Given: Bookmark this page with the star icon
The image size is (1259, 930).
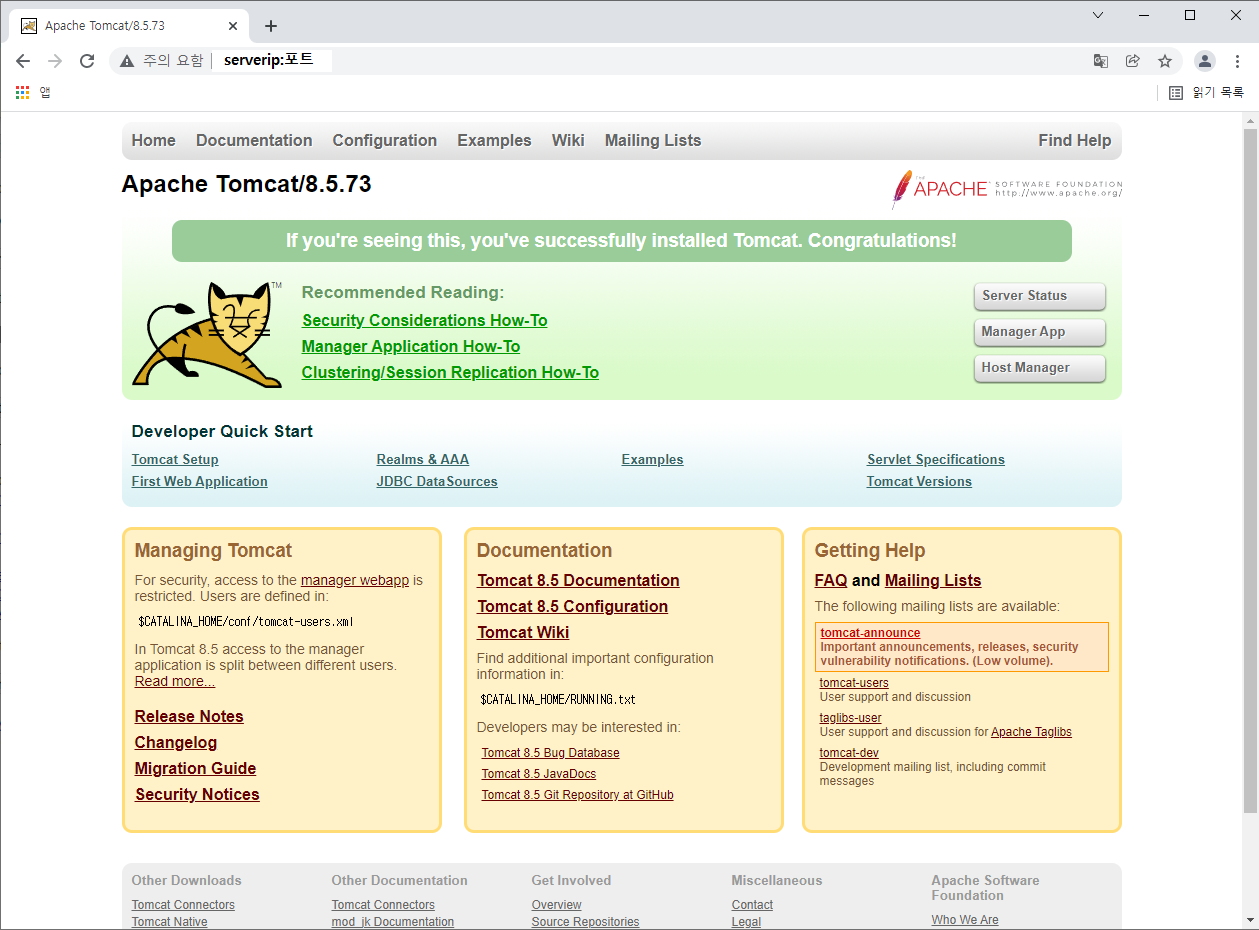Looking at the screenshot, I should click(x=1165, y=61).
